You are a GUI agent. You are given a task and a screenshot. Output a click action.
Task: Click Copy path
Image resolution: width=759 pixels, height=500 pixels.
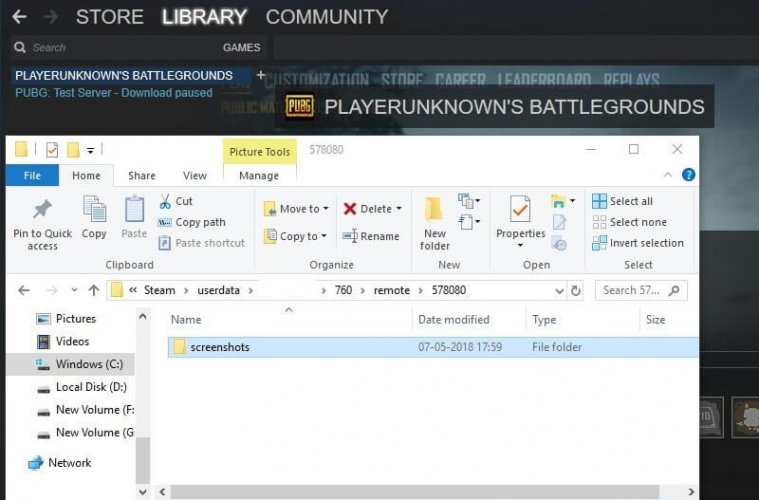(x=192, y=222)
